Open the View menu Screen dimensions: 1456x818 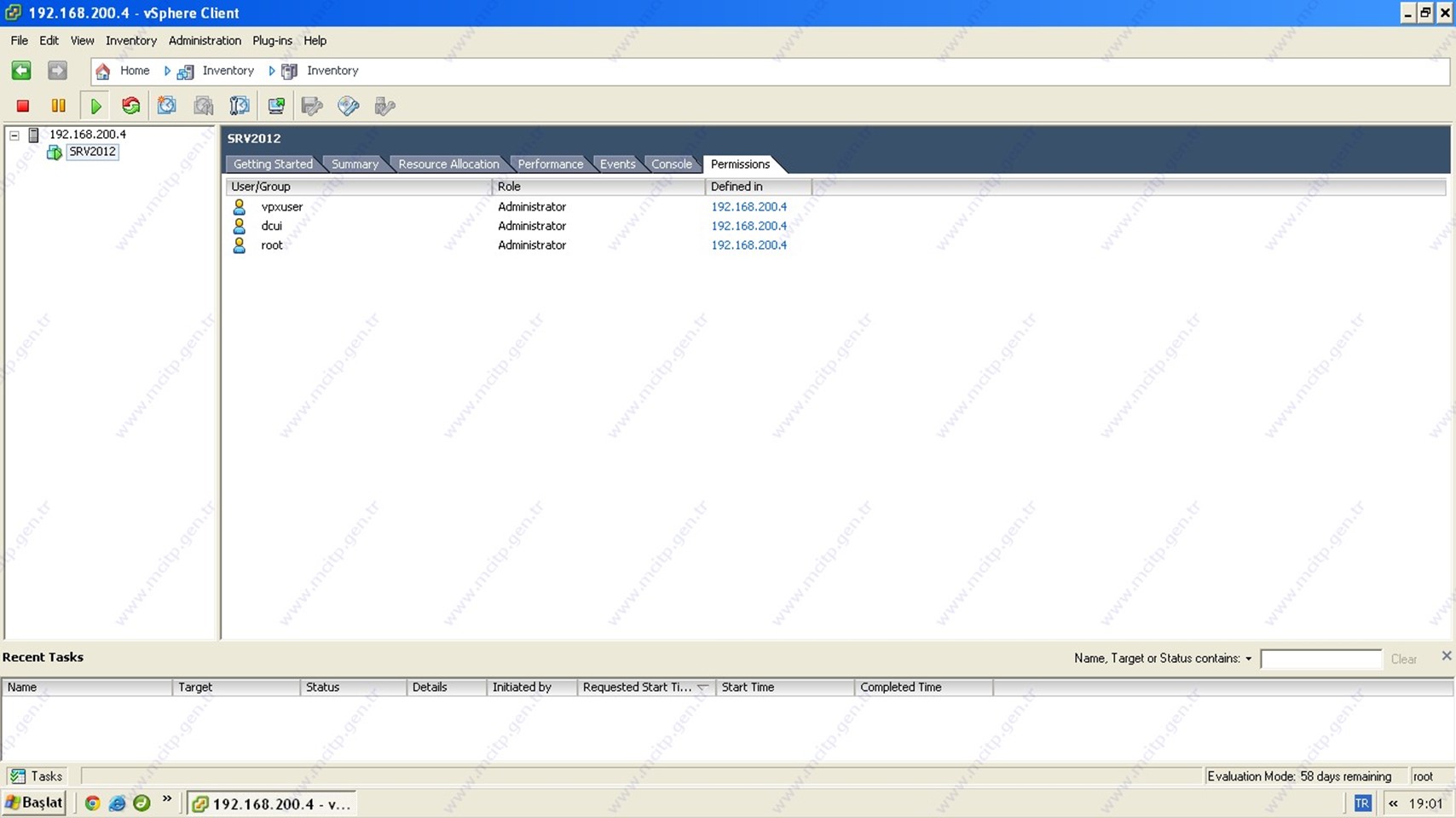tap(83, 41)
